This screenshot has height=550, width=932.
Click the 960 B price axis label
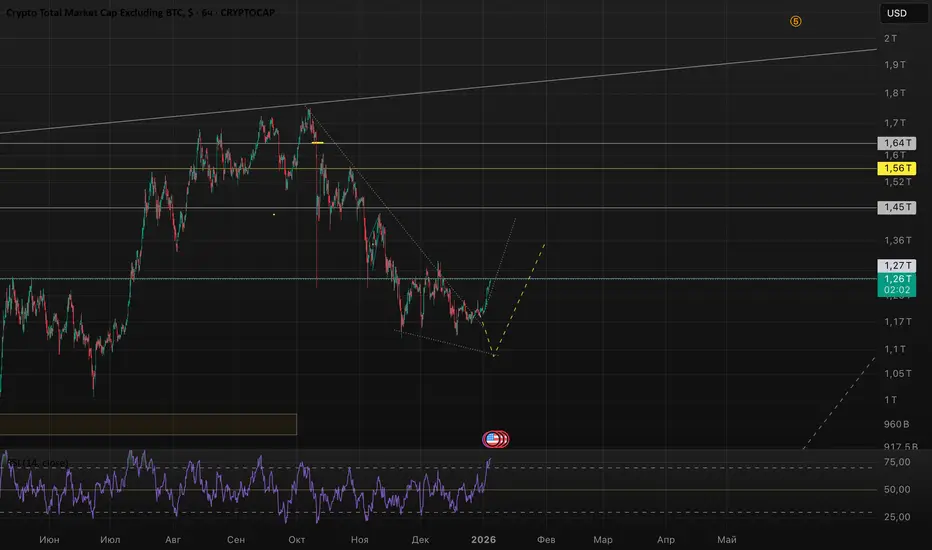pyautogui.click(x=896, y=424)
